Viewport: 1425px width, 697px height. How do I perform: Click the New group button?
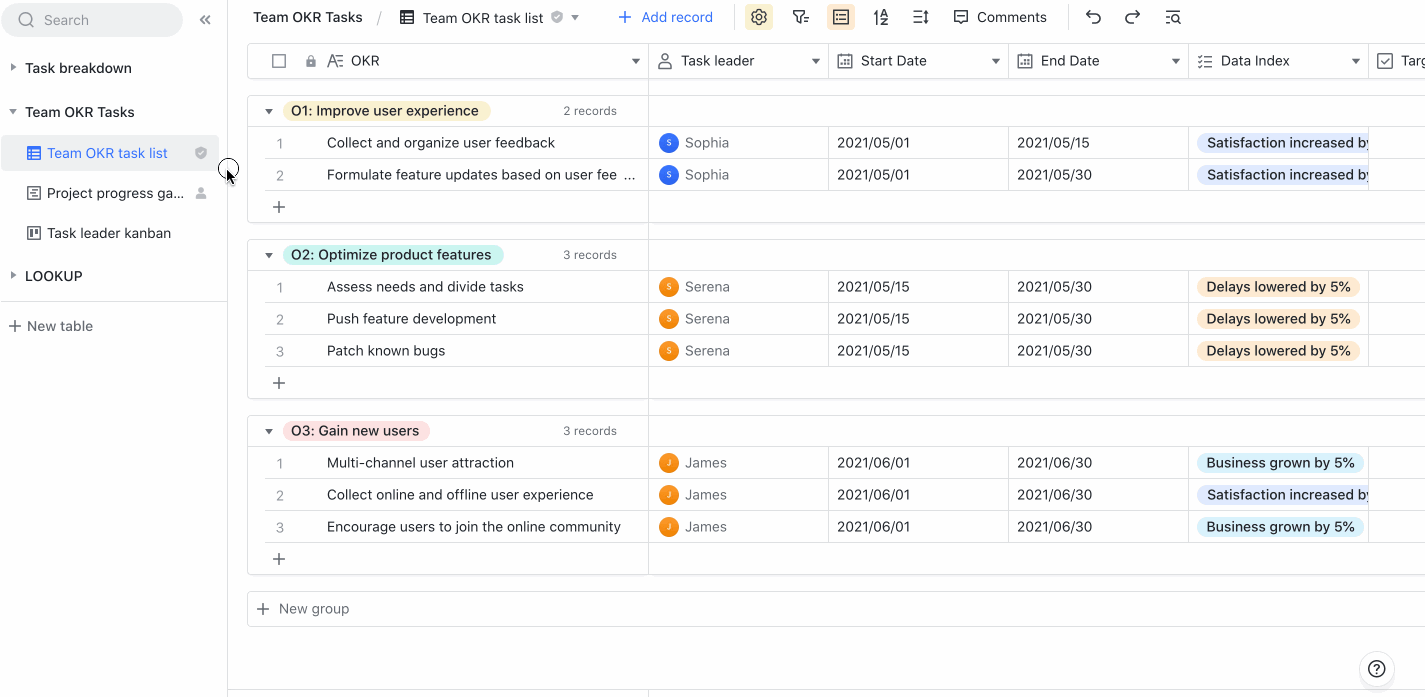[x=302, y=608]
